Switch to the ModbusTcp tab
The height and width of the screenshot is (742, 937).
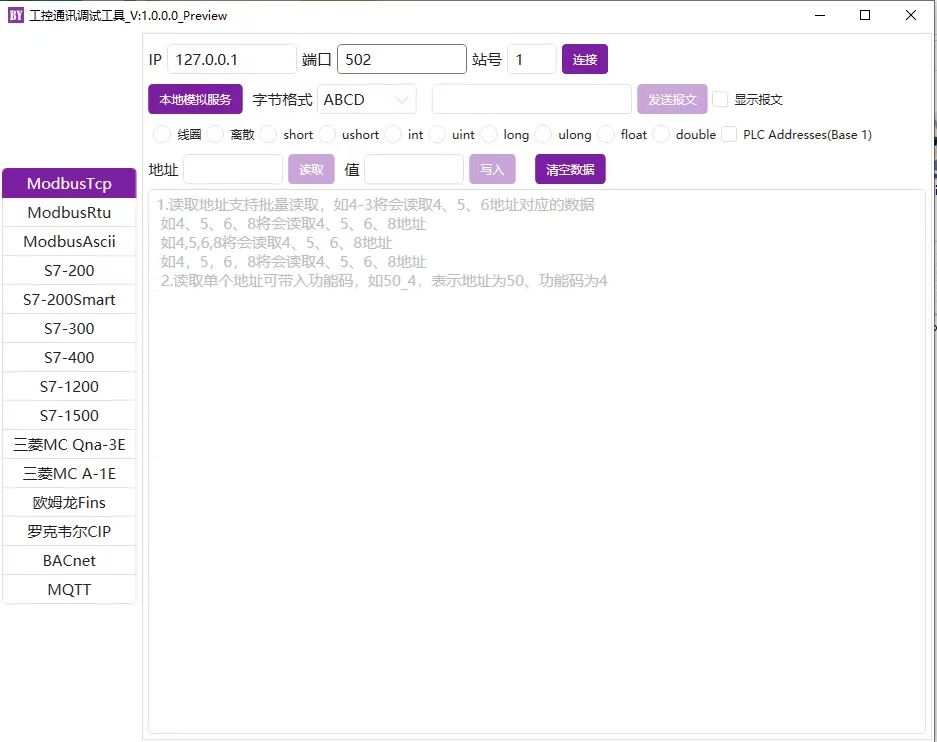tap(69, 183)
